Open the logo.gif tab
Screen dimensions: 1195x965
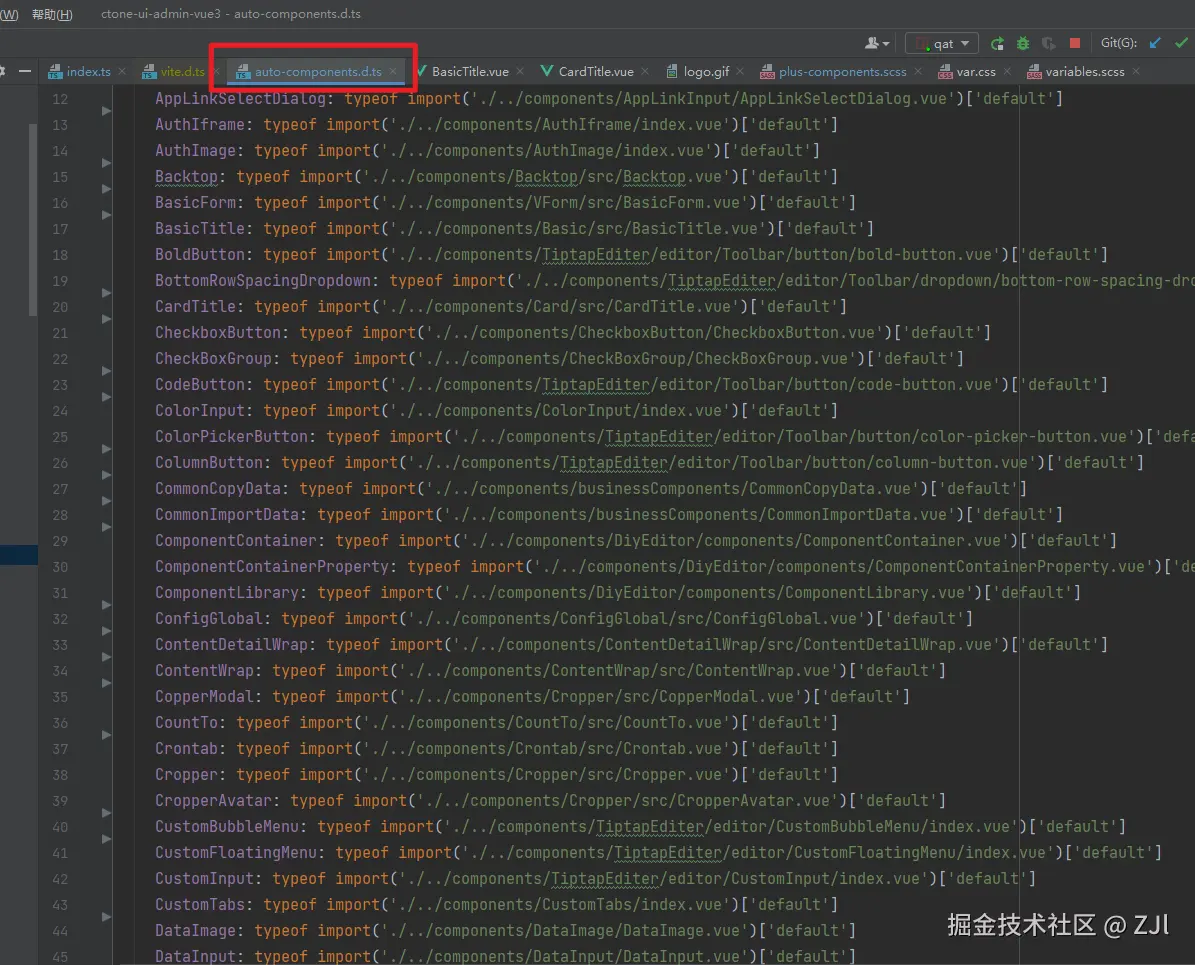click(x=706, y=72)
